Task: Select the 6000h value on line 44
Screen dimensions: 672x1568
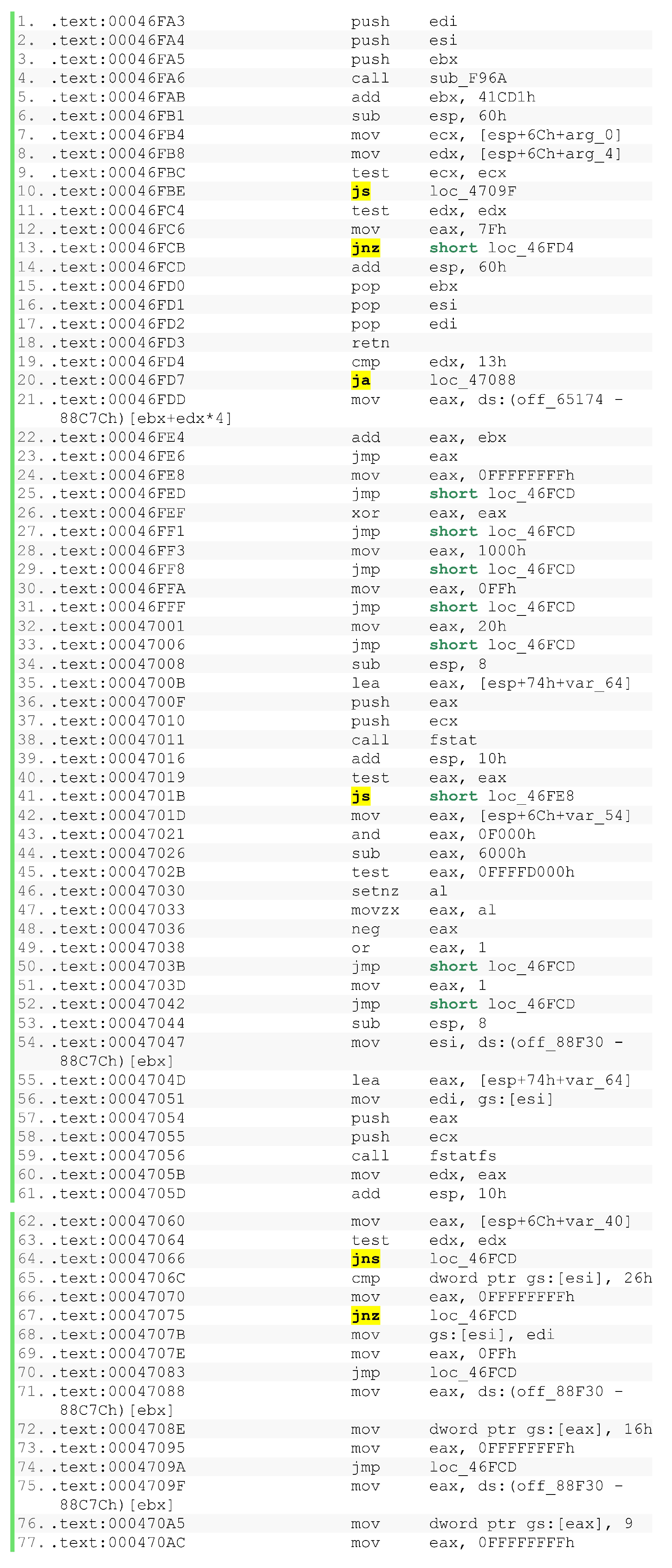Action: tap(502, 853)
